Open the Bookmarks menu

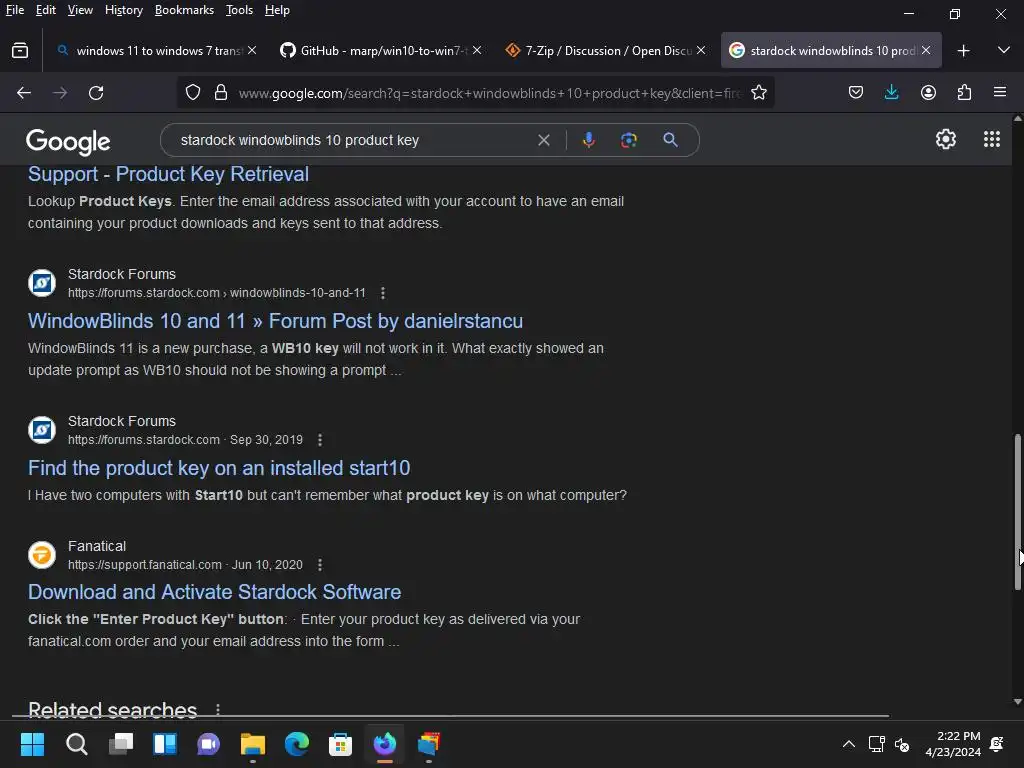coord(184,10)
